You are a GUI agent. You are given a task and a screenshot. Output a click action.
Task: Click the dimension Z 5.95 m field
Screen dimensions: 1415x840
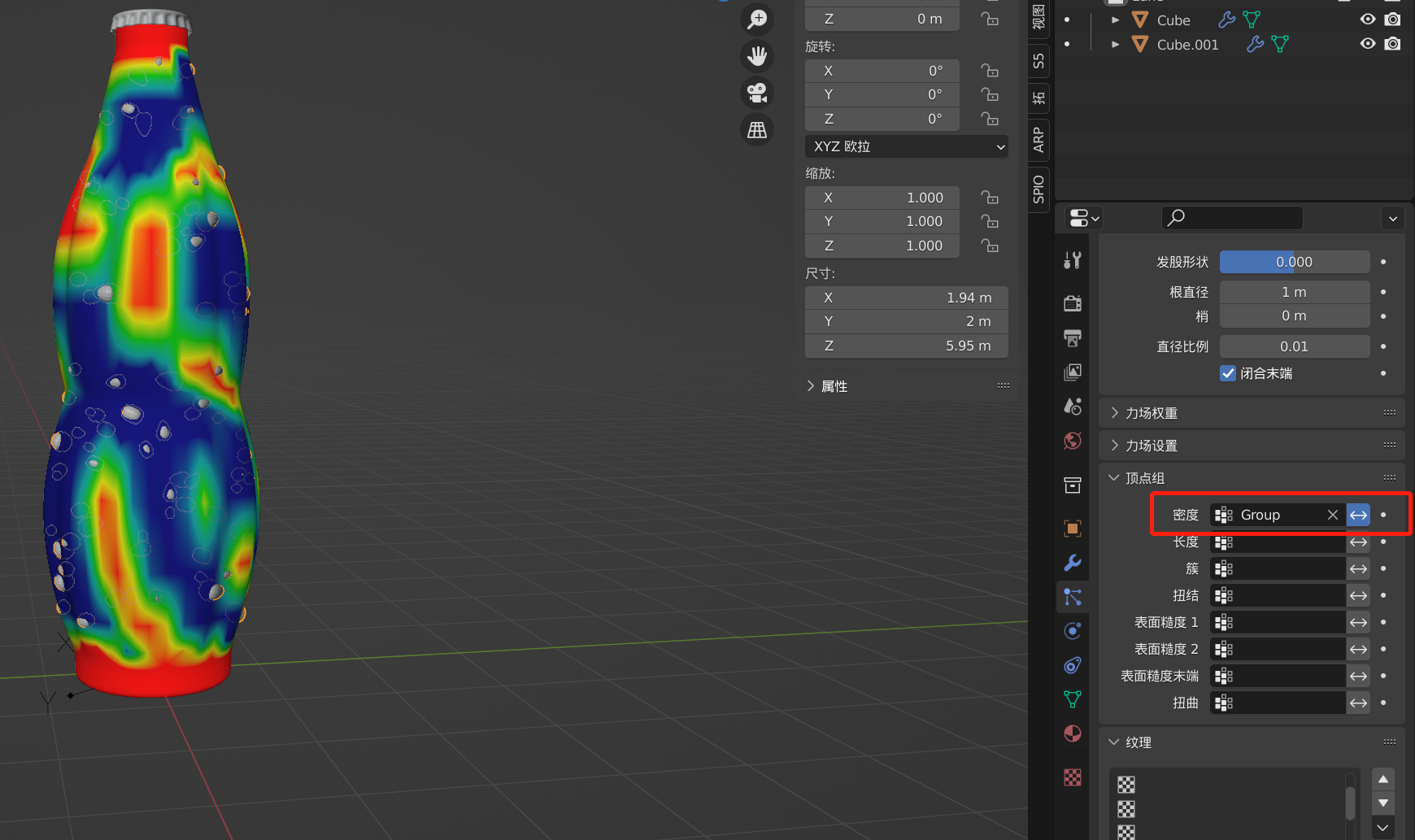[907, 346]
